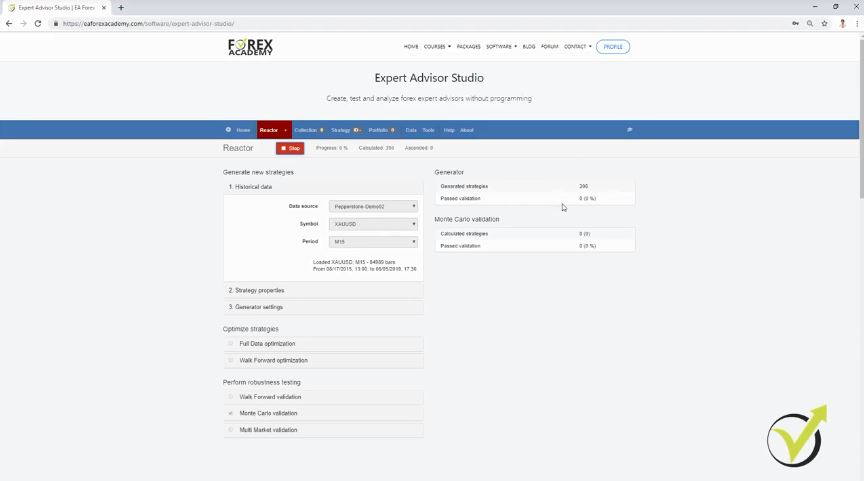Click the browser address bar
Viewport: 864px width, 481px height.
419,24
